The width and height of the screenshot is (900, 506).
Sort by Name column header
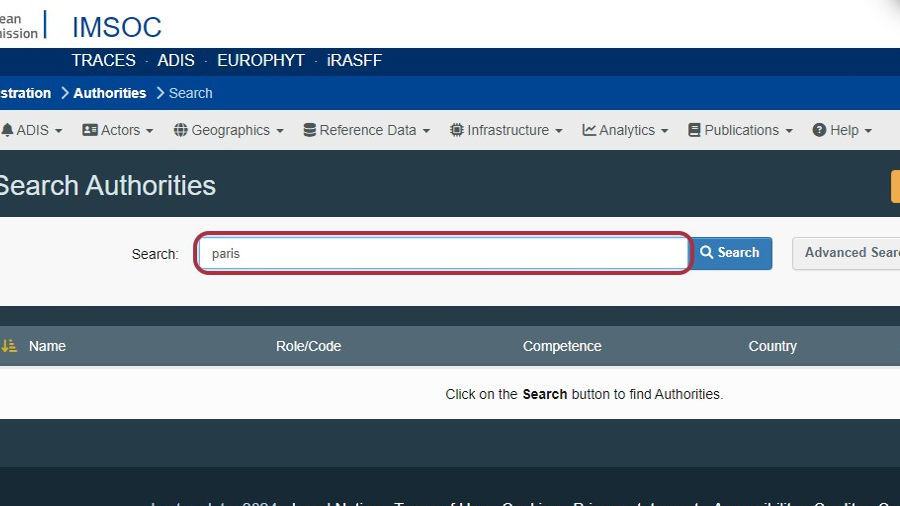point(47,346)
